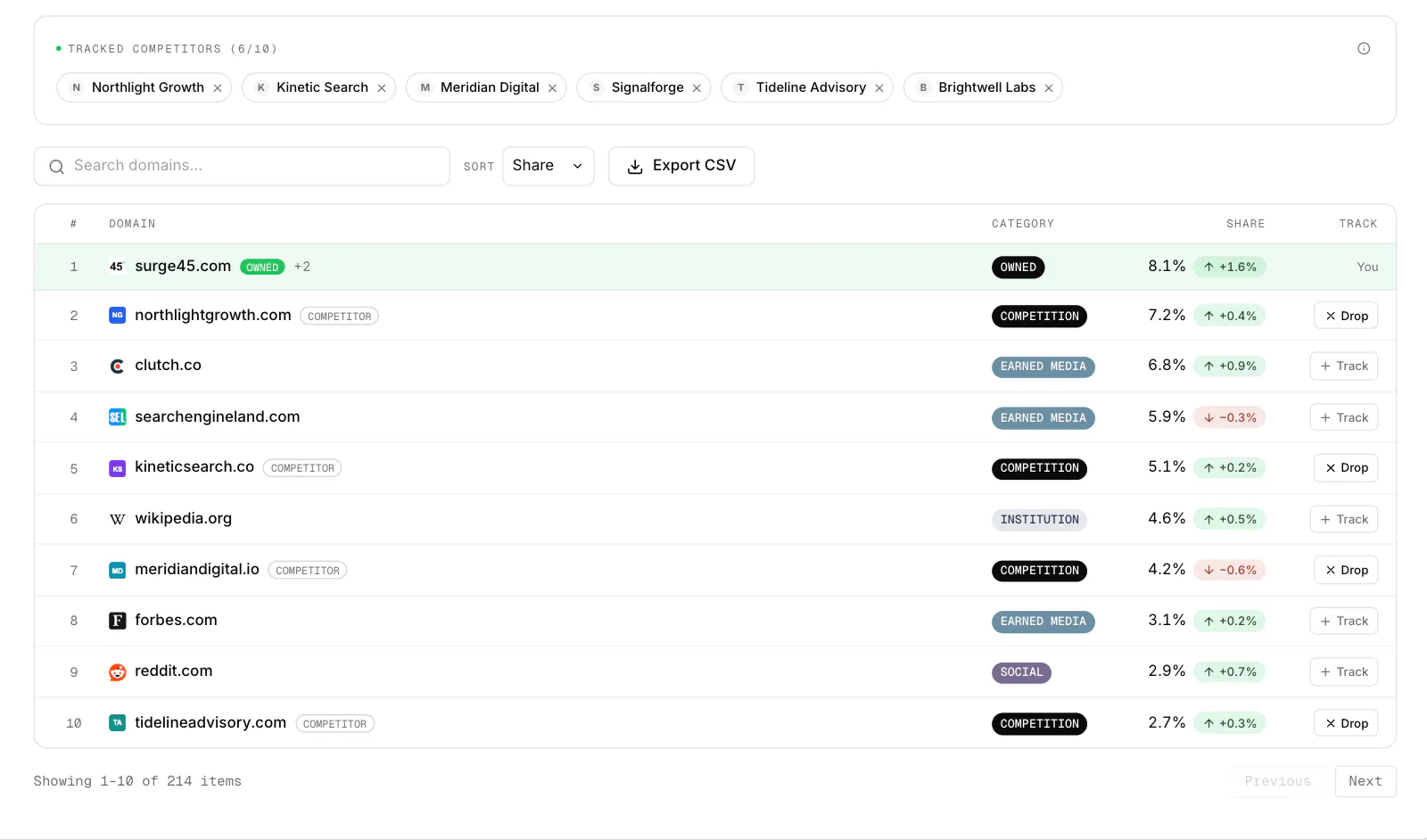The width and height of the screenshot is (1427, 840).
Task: Click surge45.com favicon
Action: click(x=117, y=267)
